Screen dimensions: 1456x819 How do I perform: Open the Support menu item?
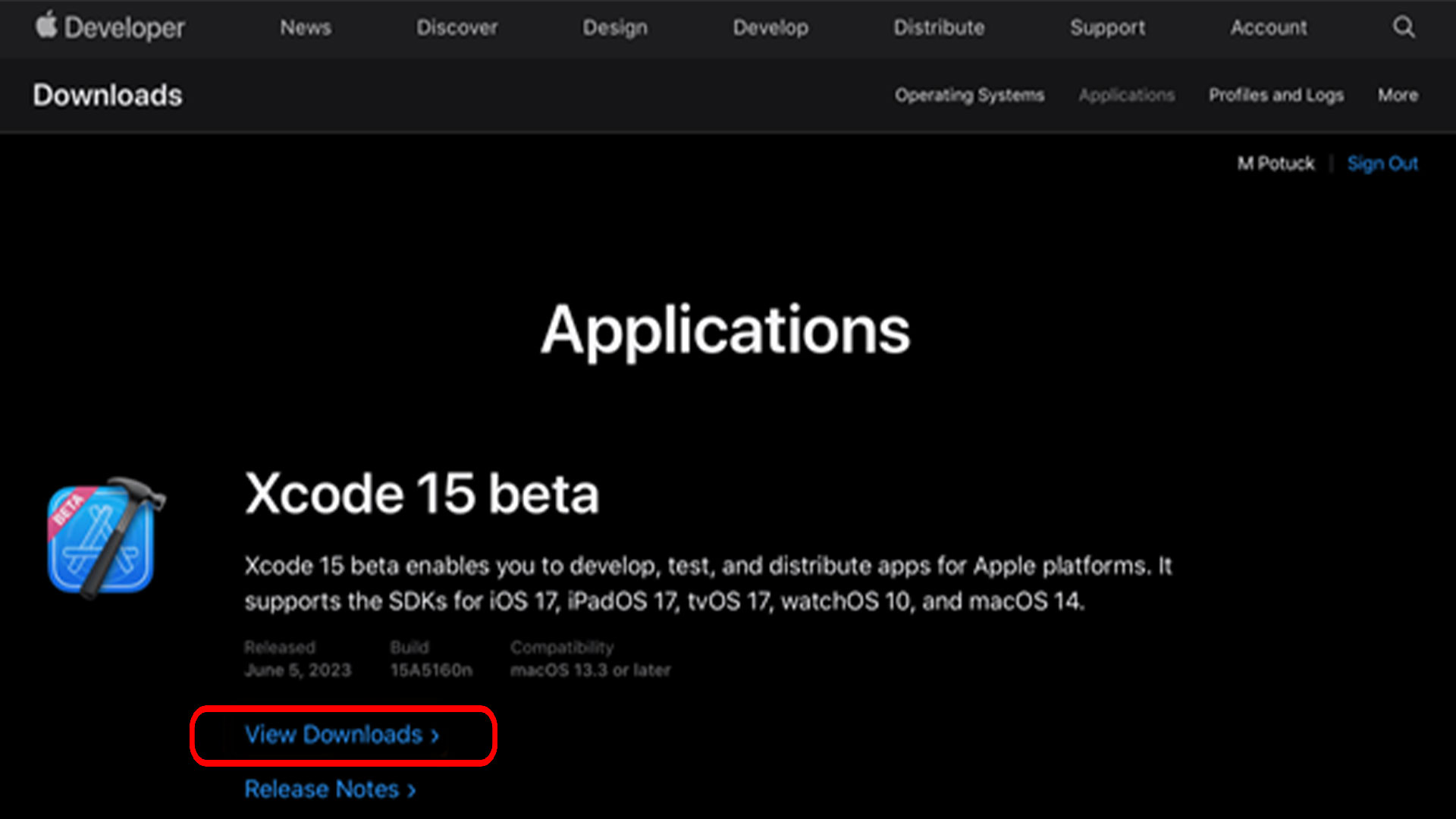(1107, 28)
